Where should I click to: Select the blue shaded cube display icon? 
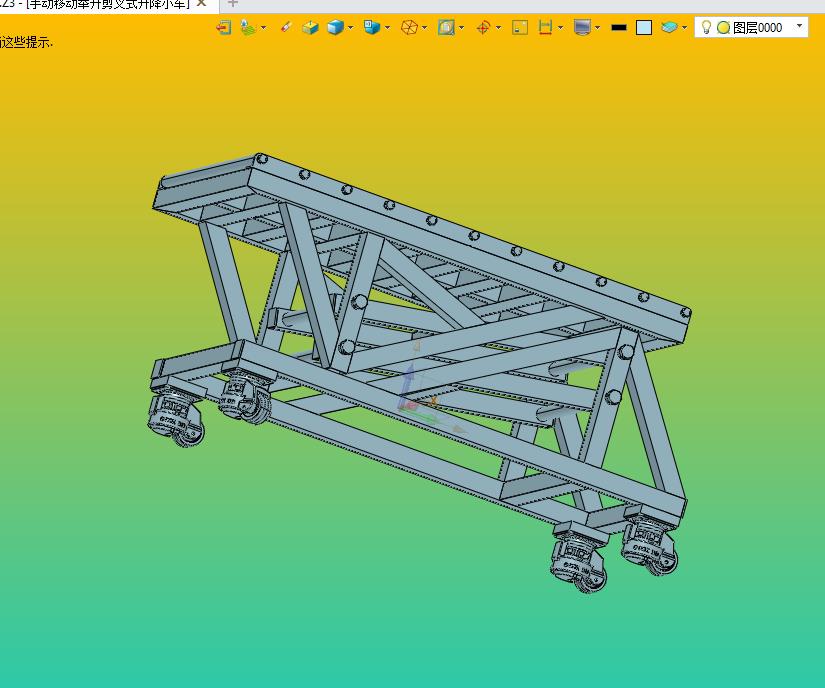coord(335,27)
